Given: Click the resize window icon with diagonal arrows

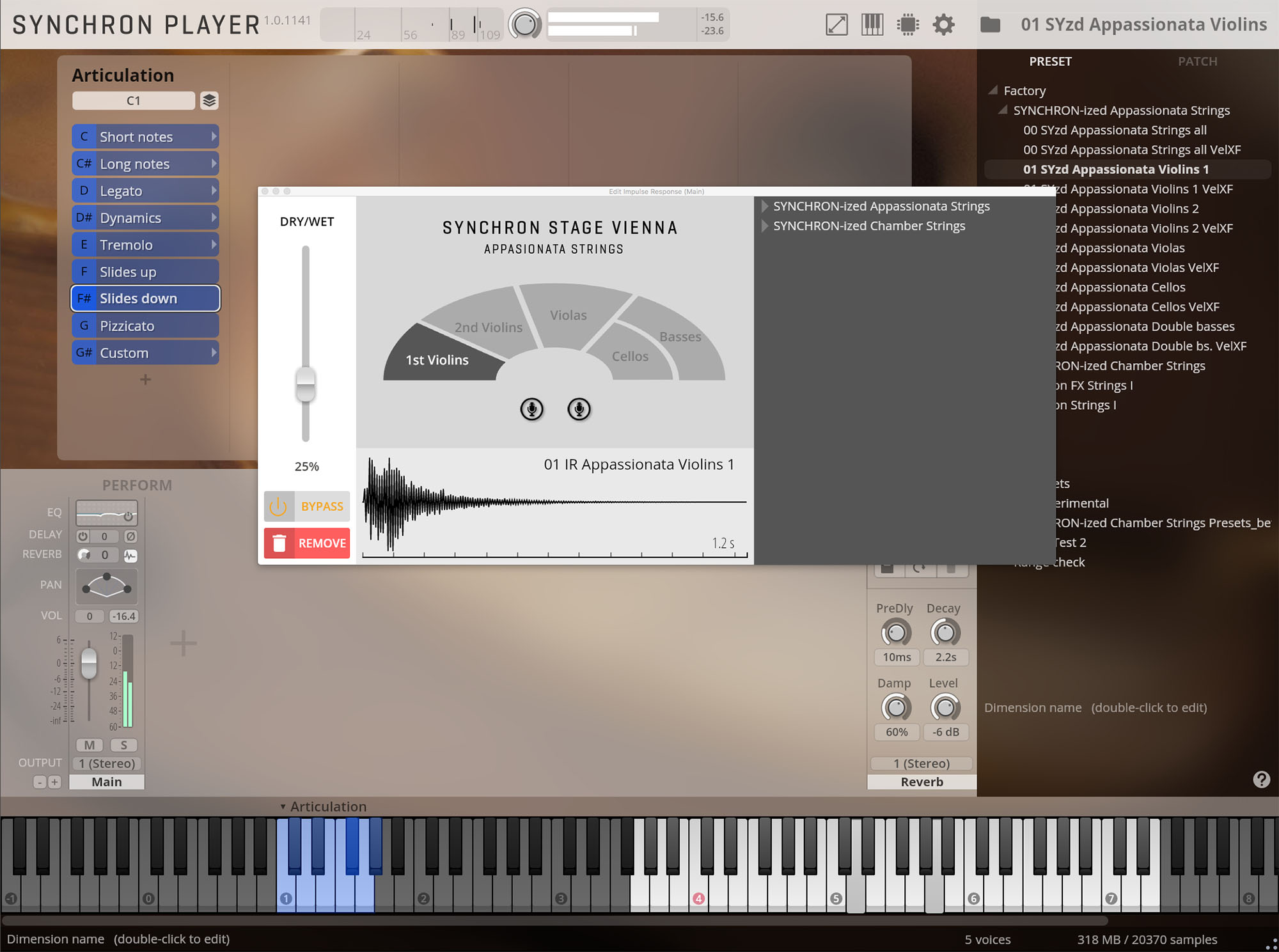Looking at the screenshot, I should pyautogui.click(x=835, y=24).
